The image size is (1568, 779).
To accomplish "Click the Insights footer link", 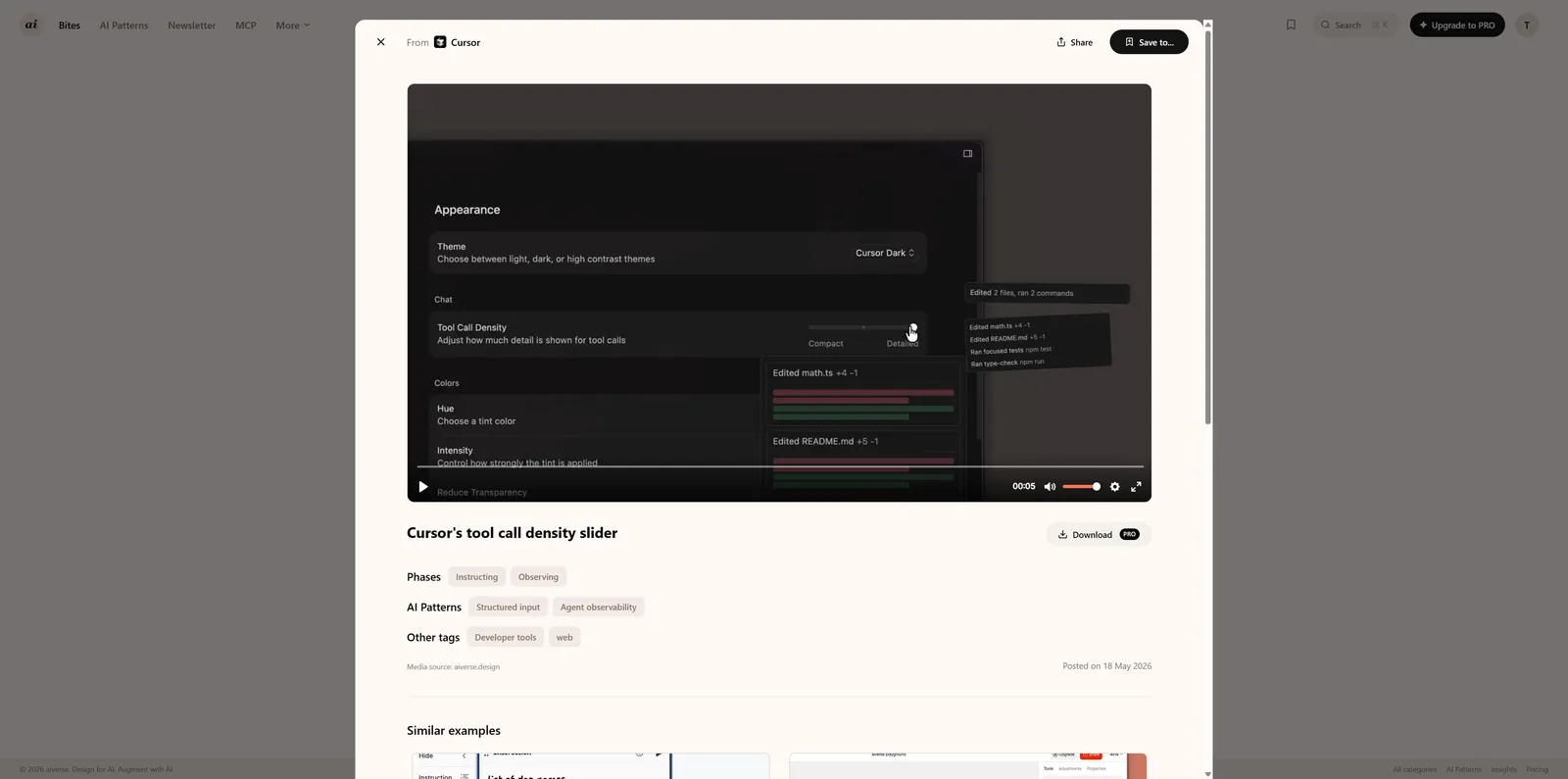I will [x=1503, y=770].
